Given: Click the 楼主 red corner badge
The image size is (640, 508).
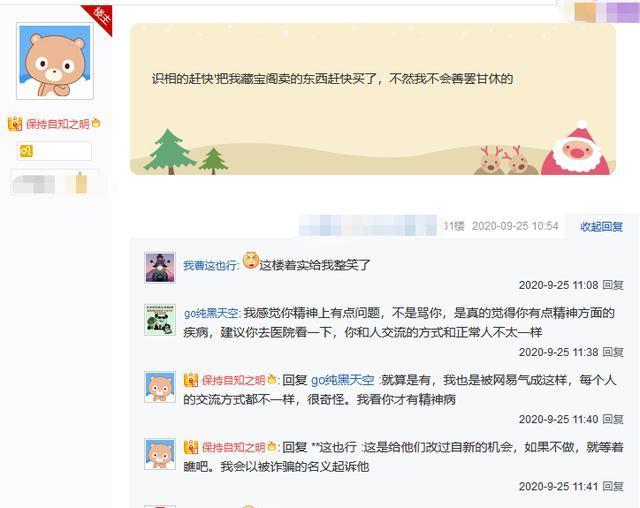Looking at the screenshot, I should pyautogui.click(x=100, y=17).
